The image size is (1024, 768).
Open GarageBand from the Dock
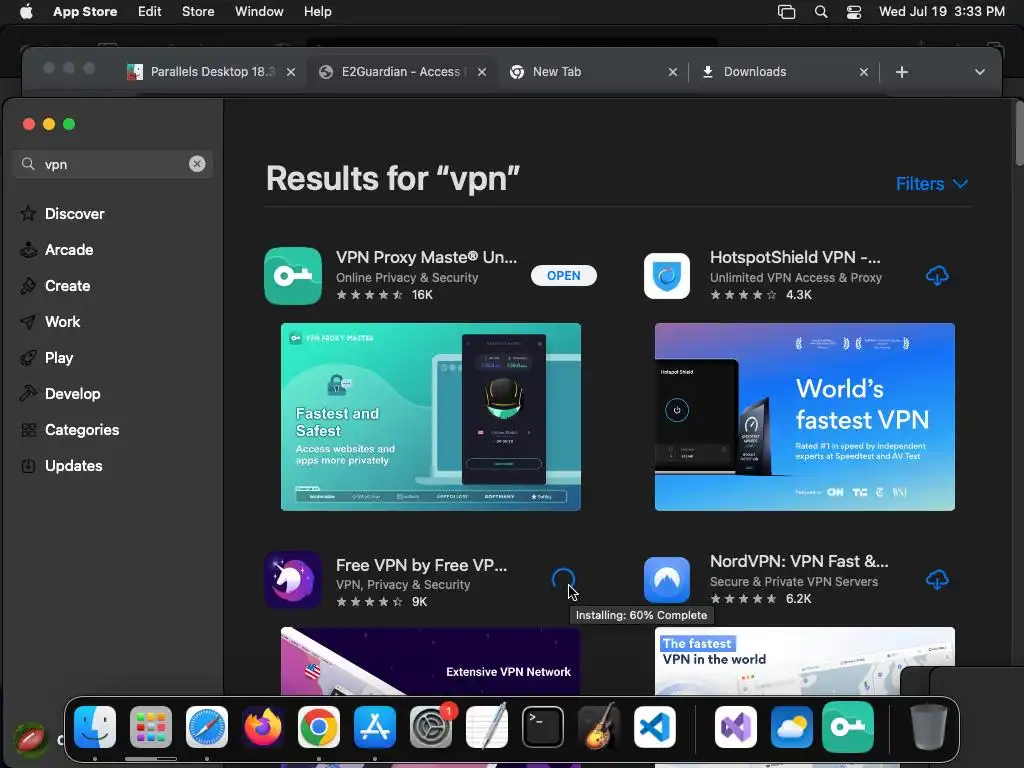(599, 727)
